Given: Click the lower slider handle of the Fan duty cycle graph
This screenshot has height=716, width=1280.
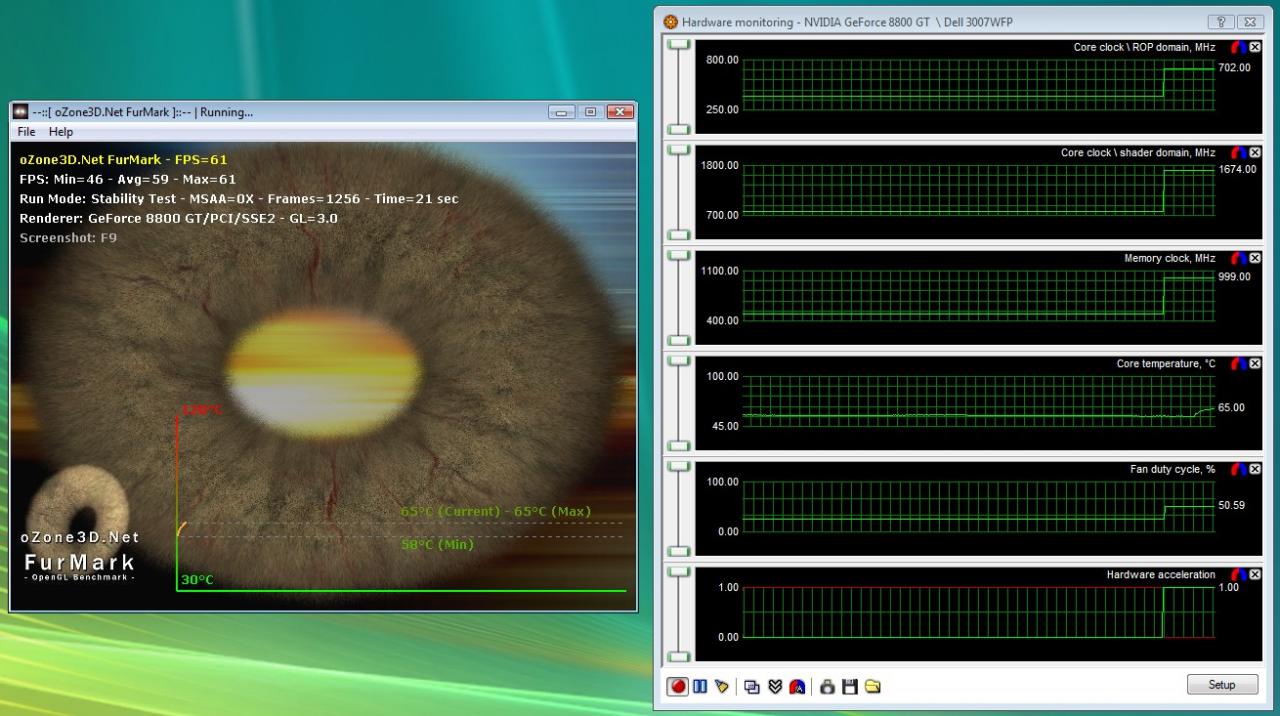Looking at the screenshot, I should (x=680, y=551).
